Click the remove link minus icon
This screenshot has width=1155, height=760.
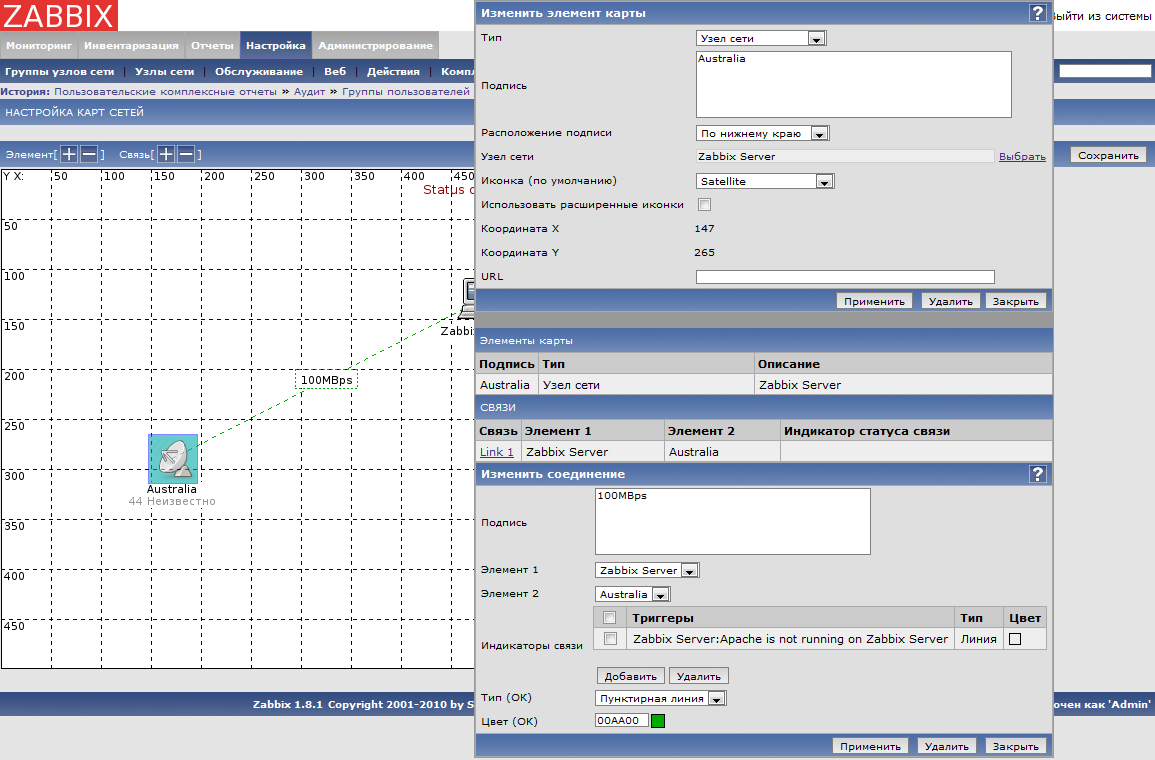click(186, 154)
